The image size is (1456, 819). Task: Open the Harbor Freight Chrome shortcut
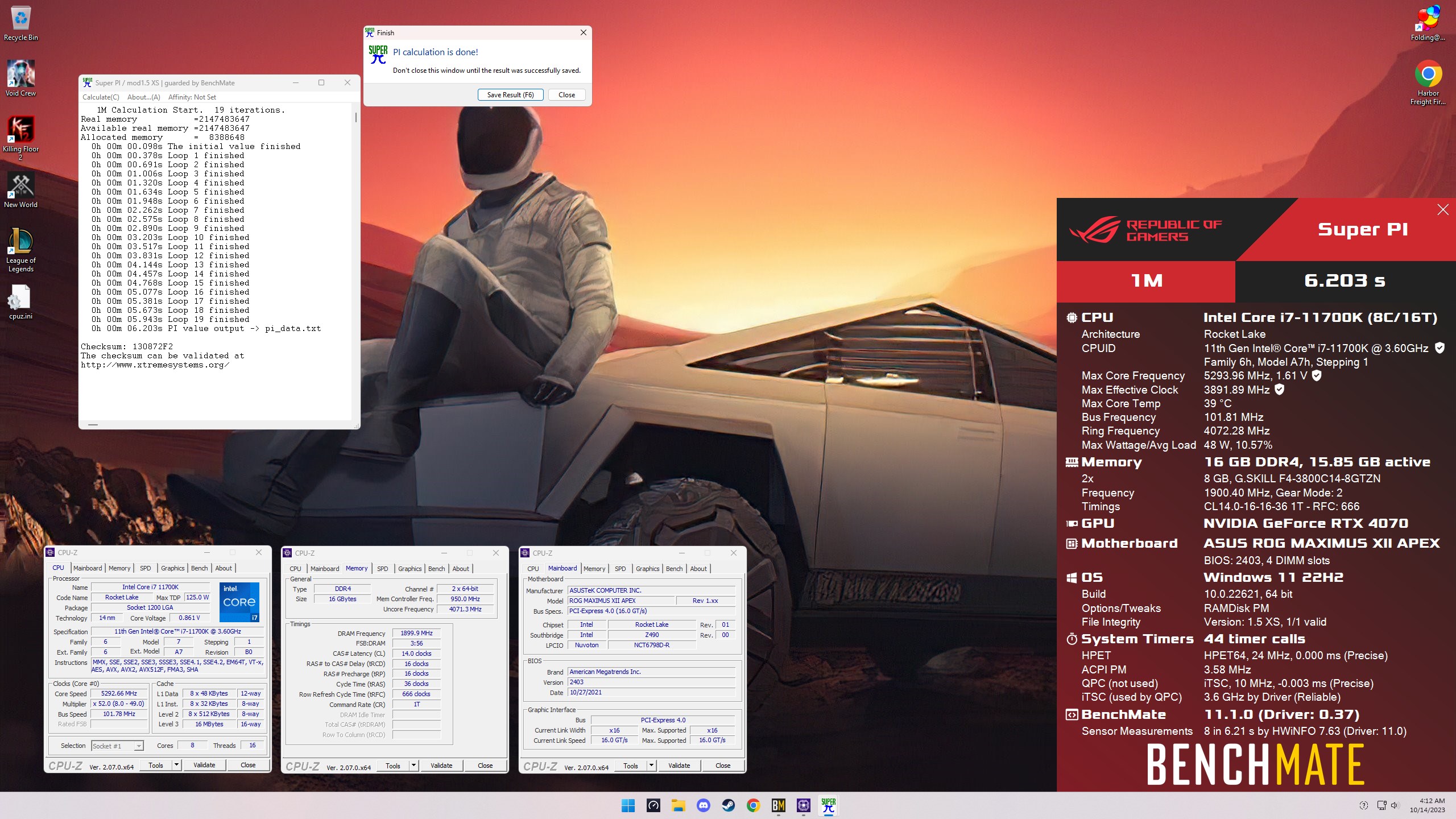pos(1428,82)
